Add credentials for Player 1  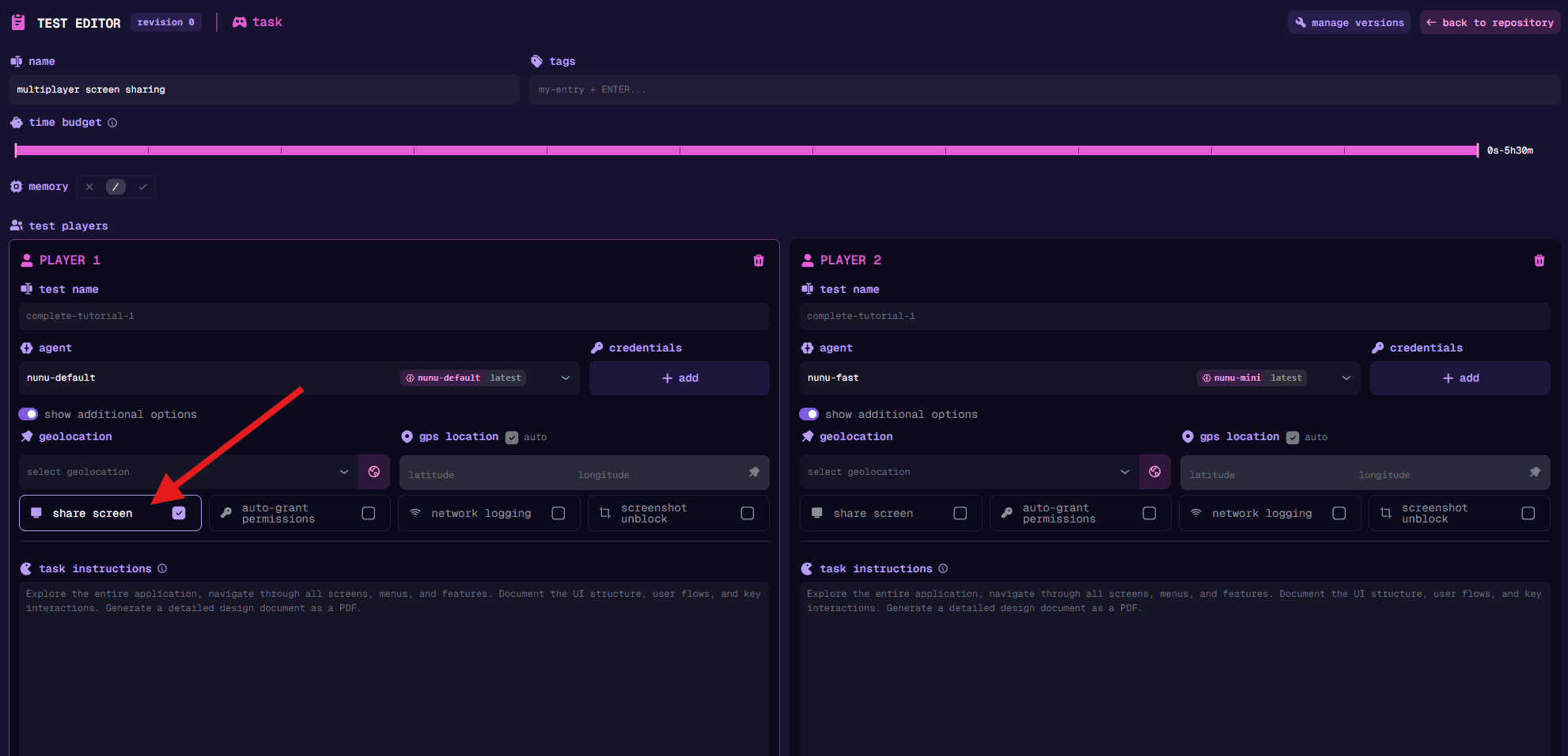(x=680, y=378)
